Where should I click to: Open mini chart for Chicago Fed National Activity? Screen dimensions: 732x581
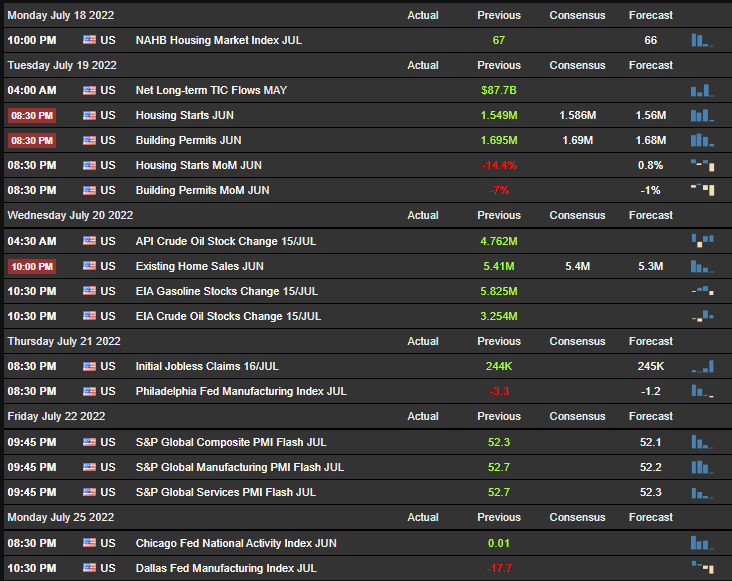point(702,543)
